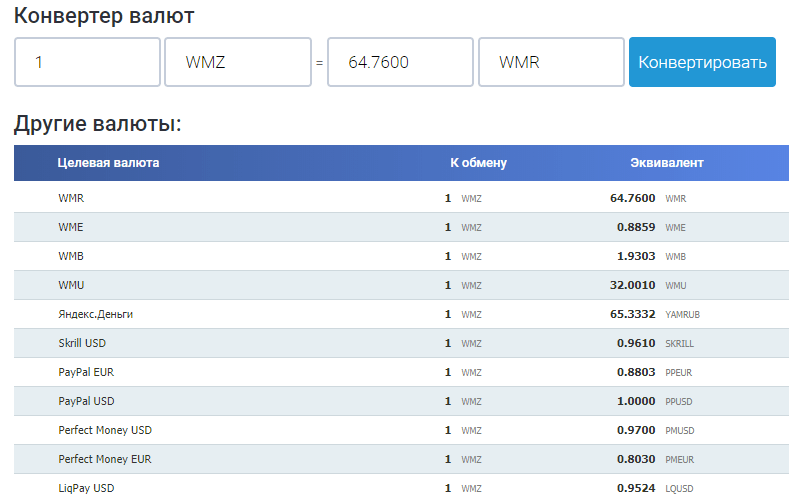Image resolution: width=807 pixels, height=498 pixels.
Task: Select the WME row name
Action: [71, 227]
